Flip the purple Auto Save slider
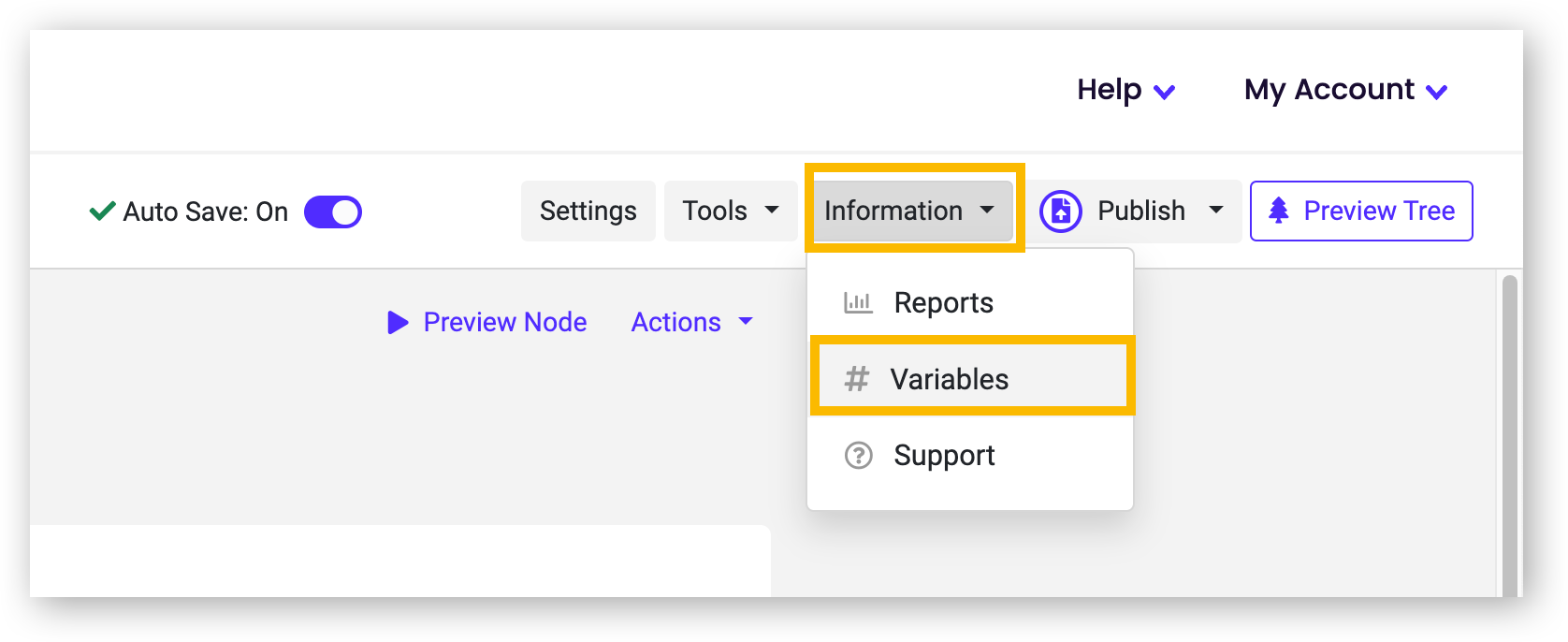This screenshot has height=642, width=1568. [x=333, y=212]
